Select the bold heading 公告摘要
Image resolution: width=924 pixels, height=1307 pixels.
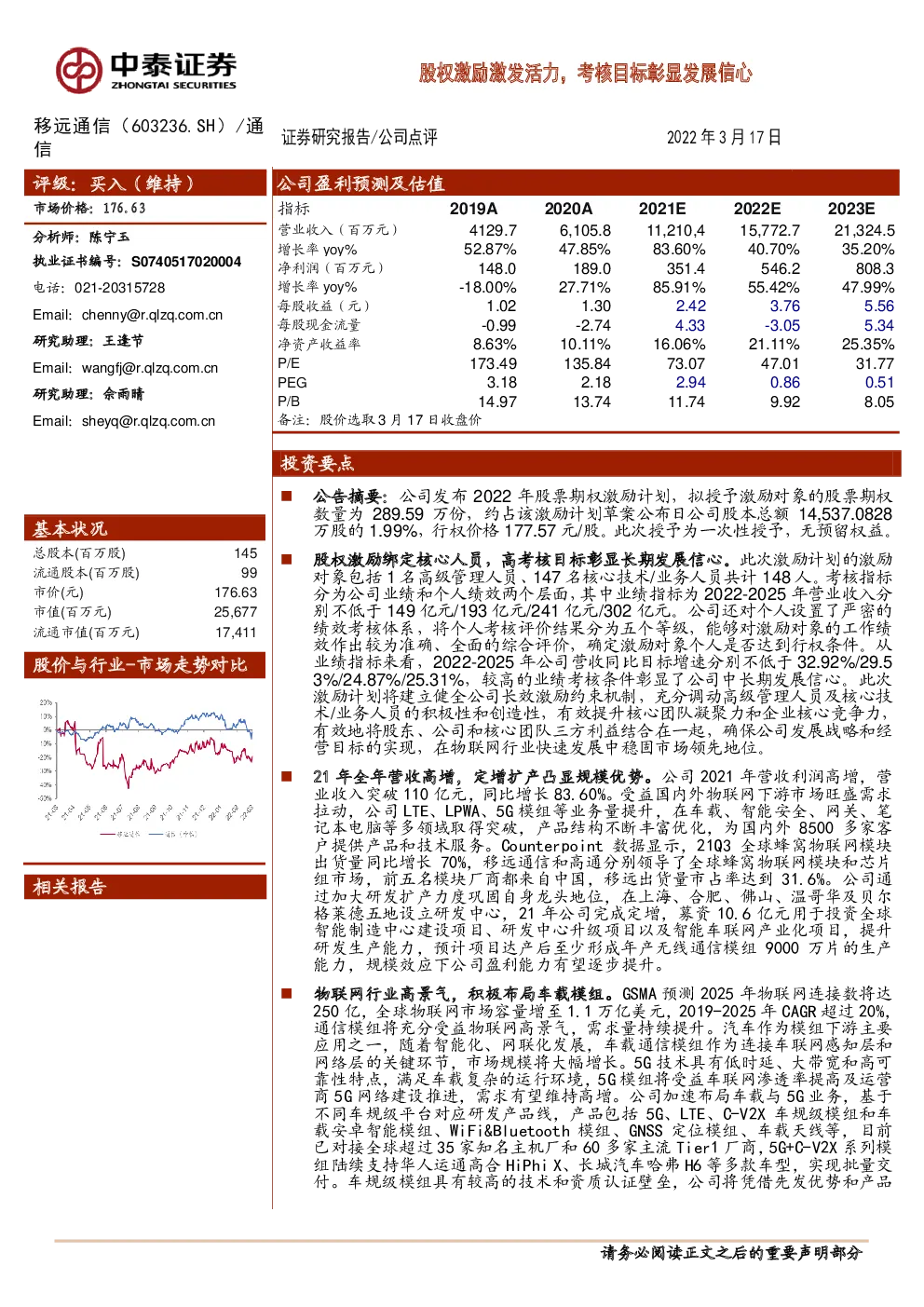347,497
